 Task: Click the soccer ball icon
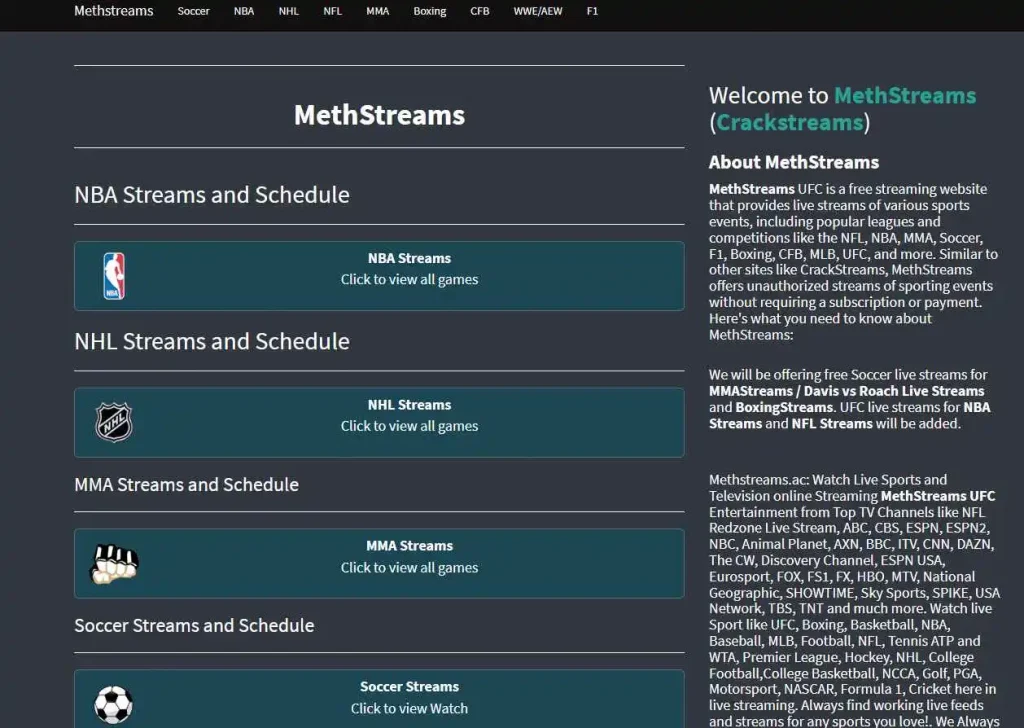point(114,704)
